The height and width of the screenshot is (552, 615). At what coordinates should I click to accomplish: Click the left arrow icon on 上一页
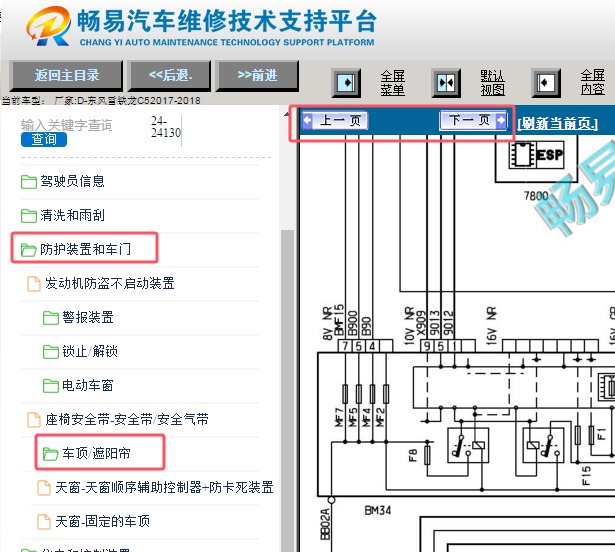pos(308,120)
